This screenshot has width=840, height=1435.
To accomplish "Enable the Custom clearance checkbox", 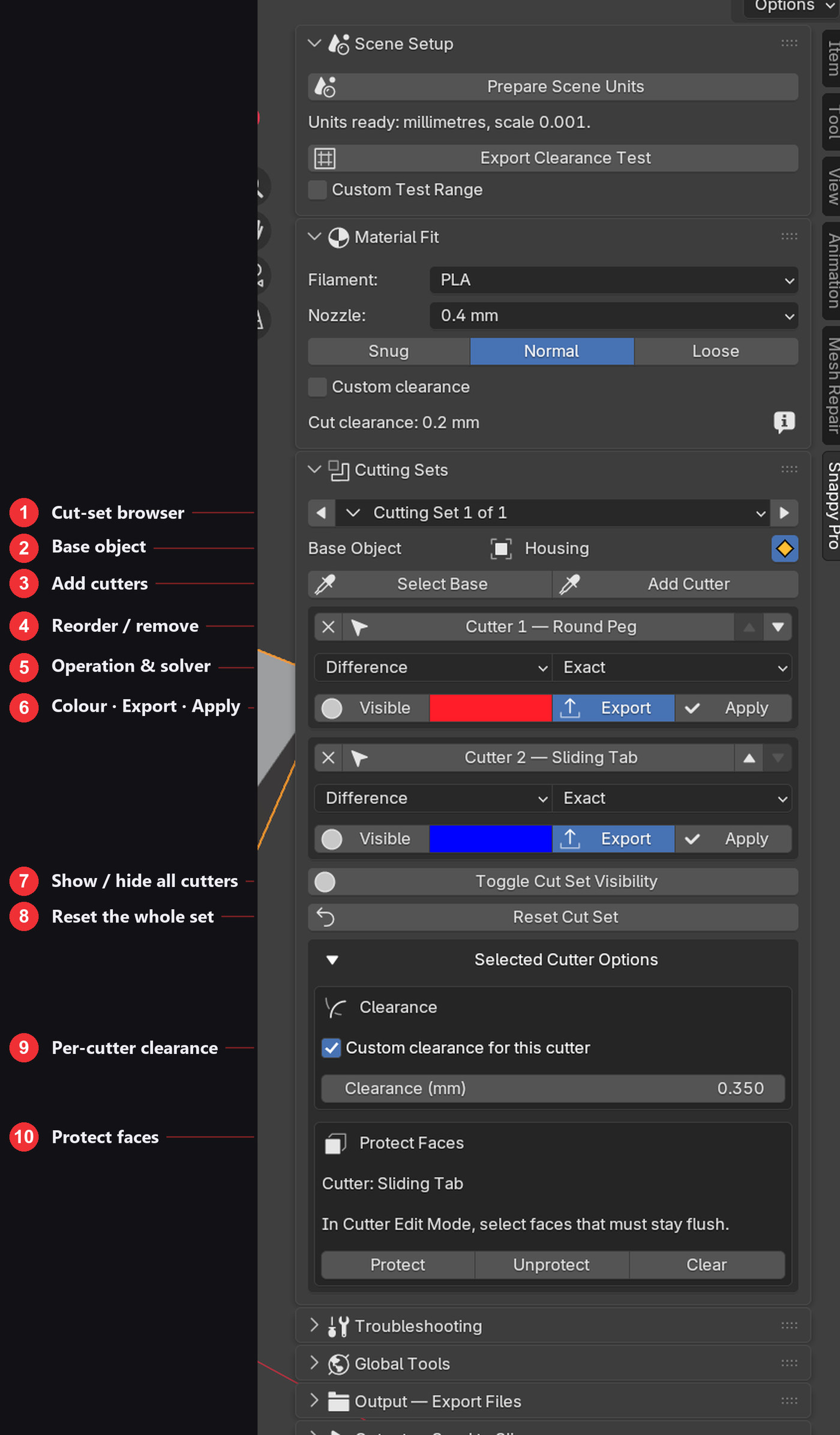I will [317, 387].
